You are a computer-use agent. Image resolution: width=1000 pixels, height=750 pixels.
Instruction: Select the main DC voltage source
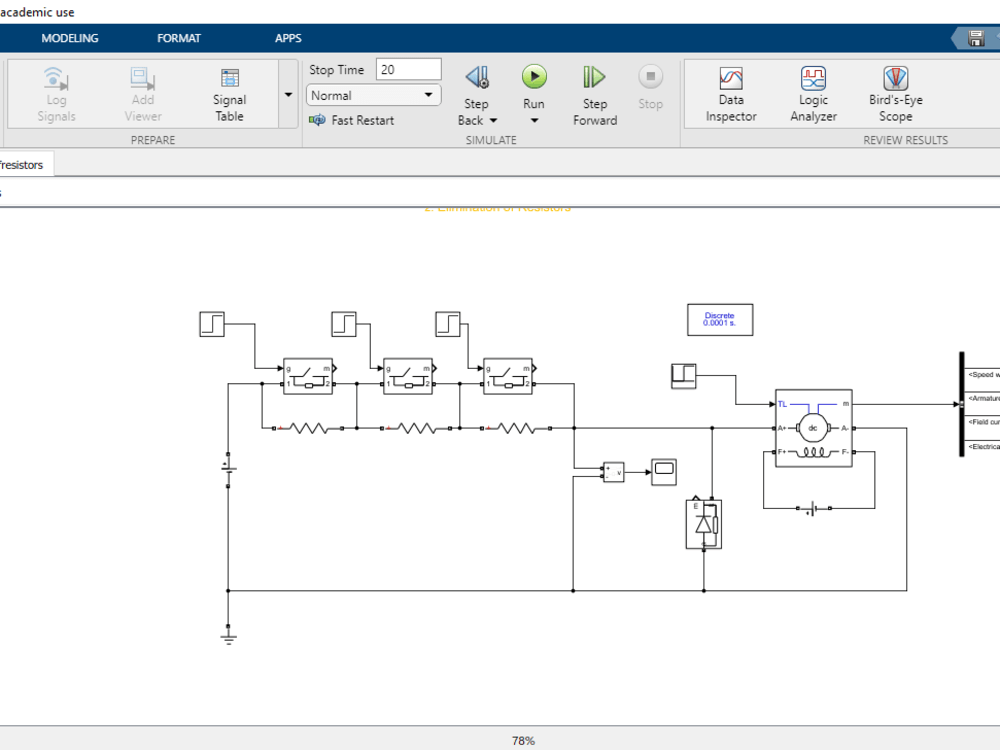(x=228, y=471)
